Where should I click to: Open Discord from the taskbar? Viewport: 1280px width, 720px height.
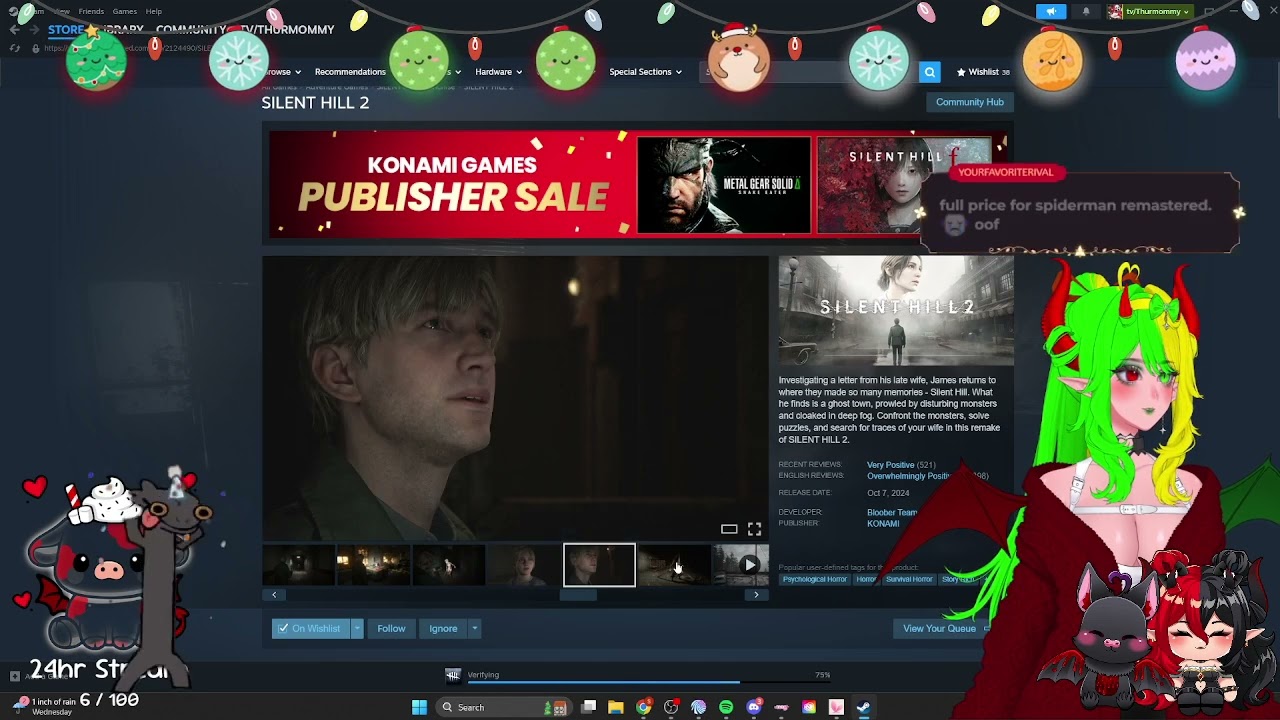point(754,708)
